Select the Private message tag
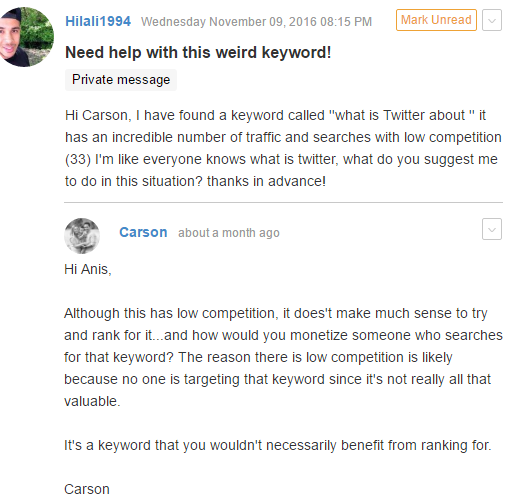Image resolution: width=521 pixels, height=501 pixels. point(121,80)
